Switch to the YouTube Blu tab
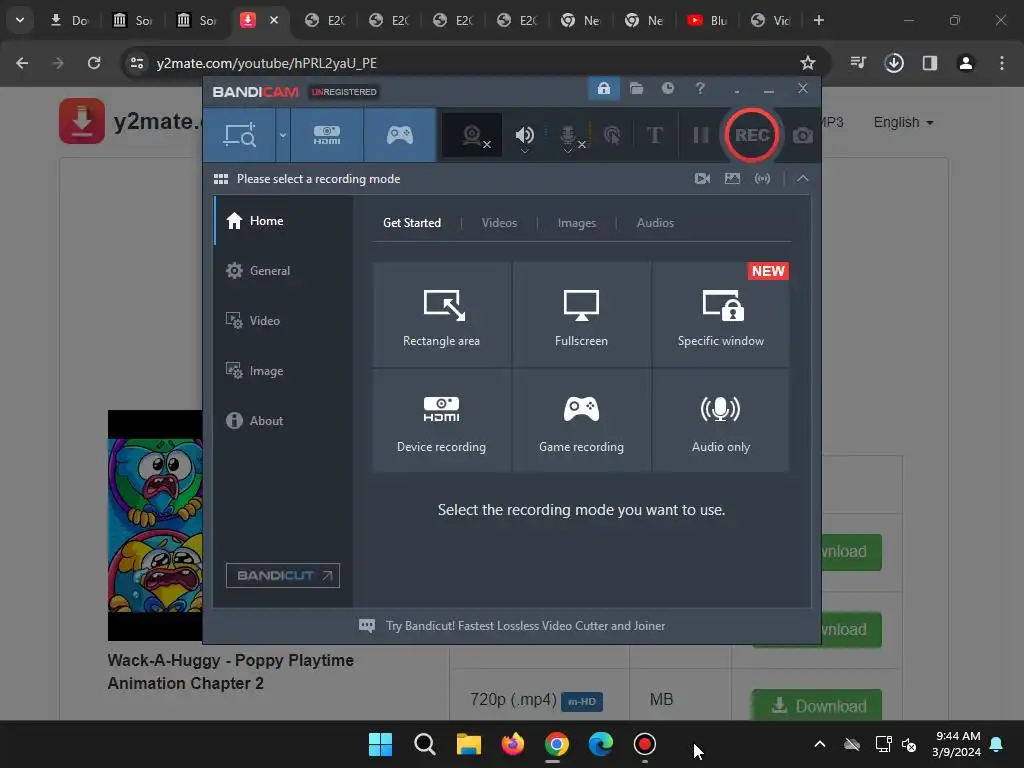Screen dimensions: 1024x768 click(707, 20)
